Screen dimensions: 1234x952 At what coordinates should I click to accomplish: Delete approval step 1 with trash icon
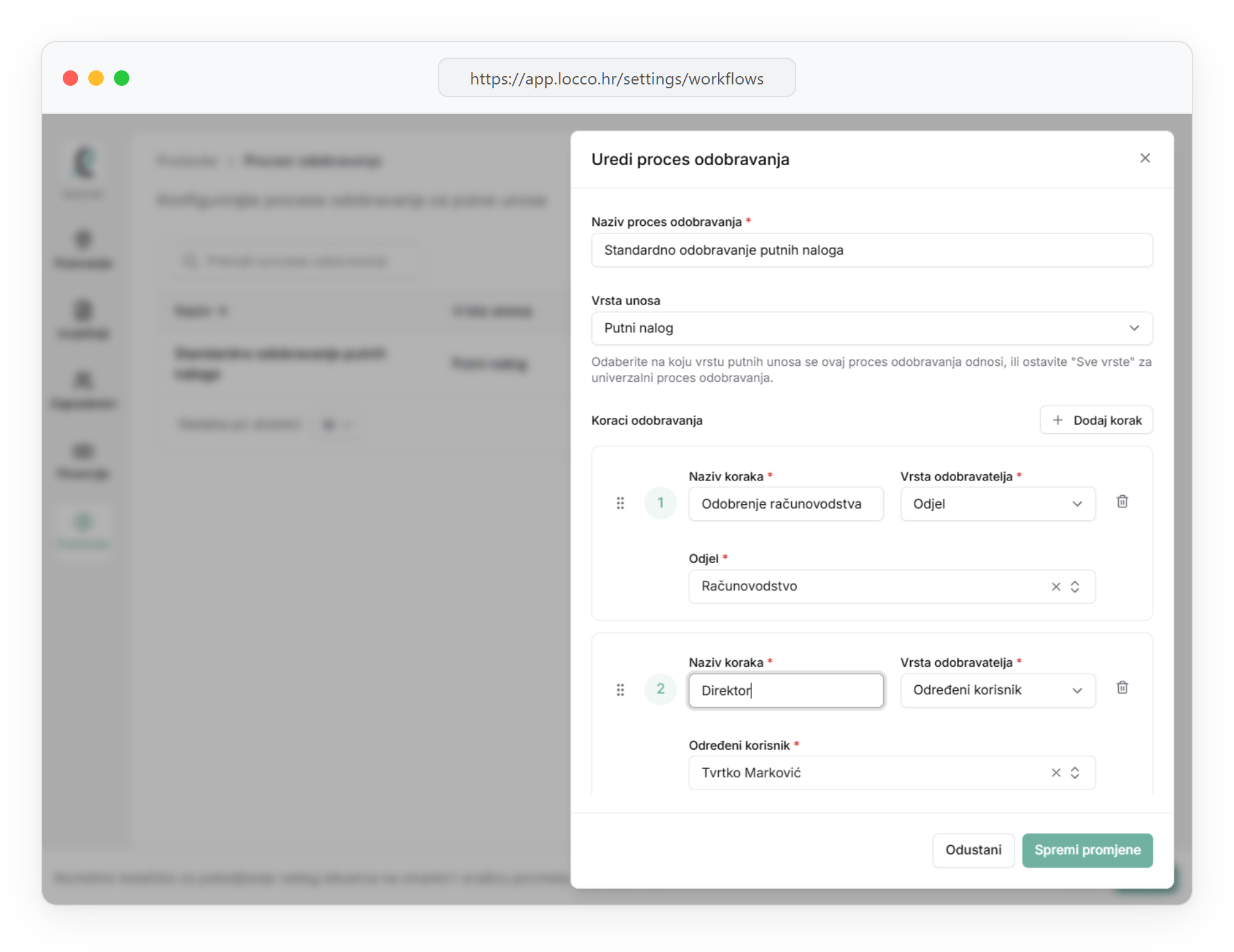point(1122,502)
